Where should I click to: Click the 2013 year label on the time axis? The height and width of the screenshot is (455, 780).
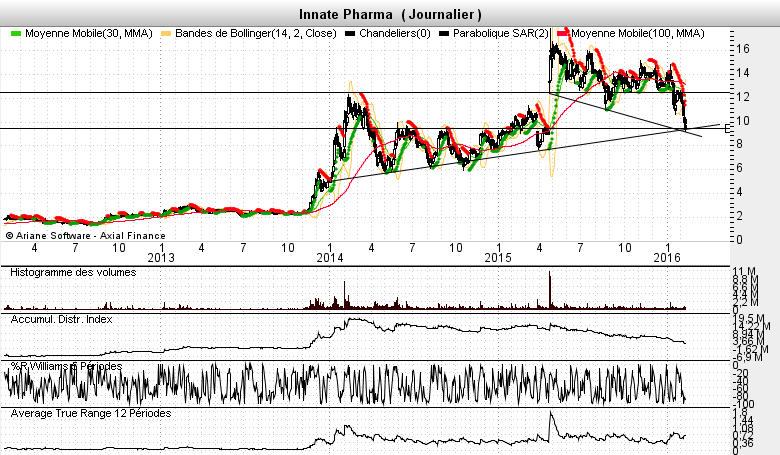pyautogui.click(x=161, y=258)
